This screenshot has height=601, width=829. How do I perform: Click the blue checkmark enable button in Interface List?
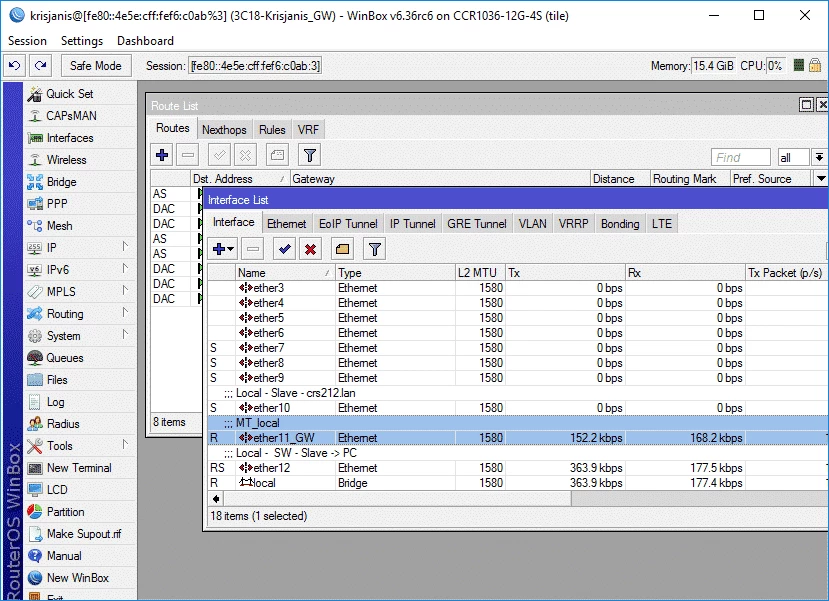[x=285, y=249]
